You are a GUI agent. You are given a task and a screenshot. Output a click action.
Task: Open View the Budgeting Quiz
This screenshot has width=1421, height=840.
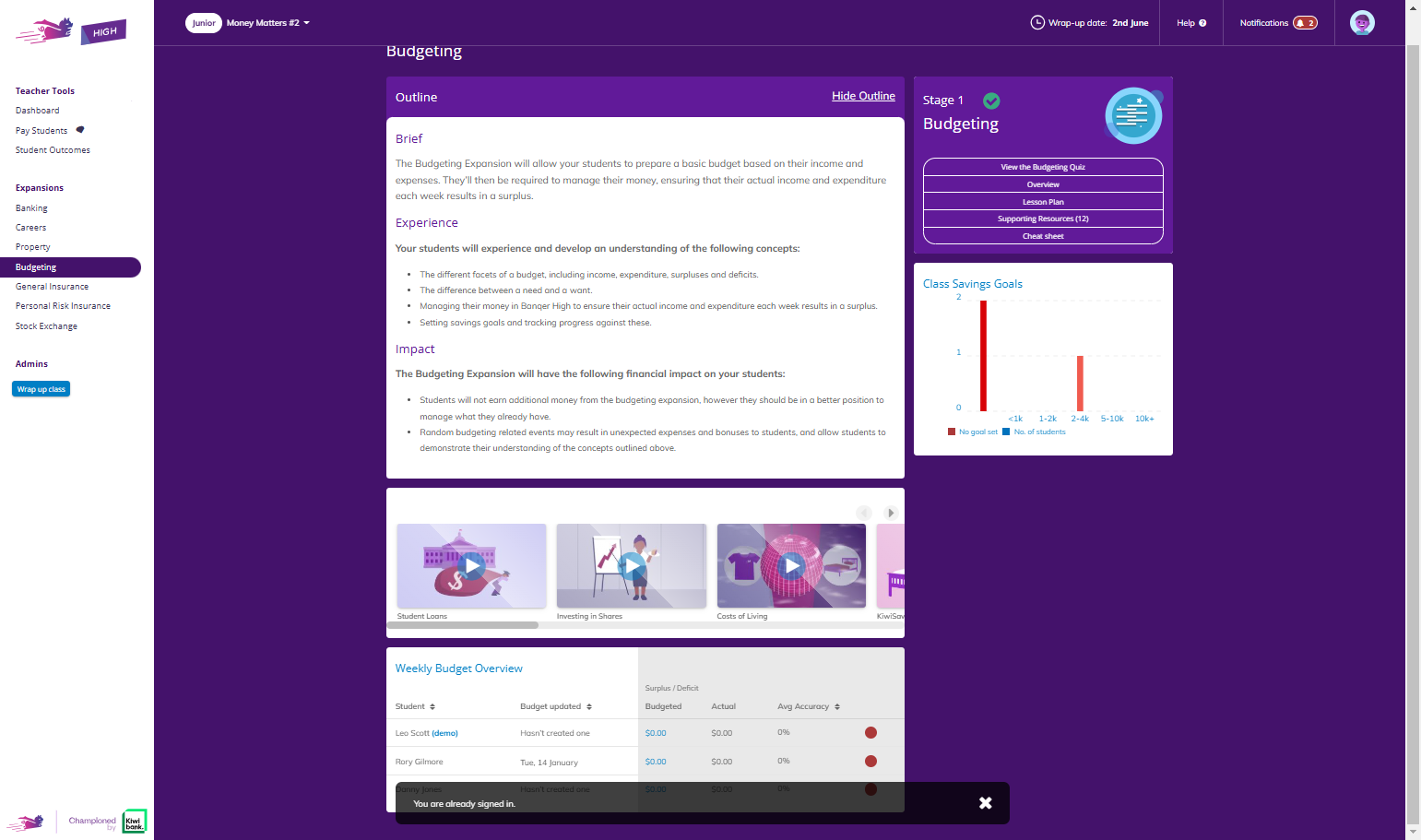tap(1043, 167)
